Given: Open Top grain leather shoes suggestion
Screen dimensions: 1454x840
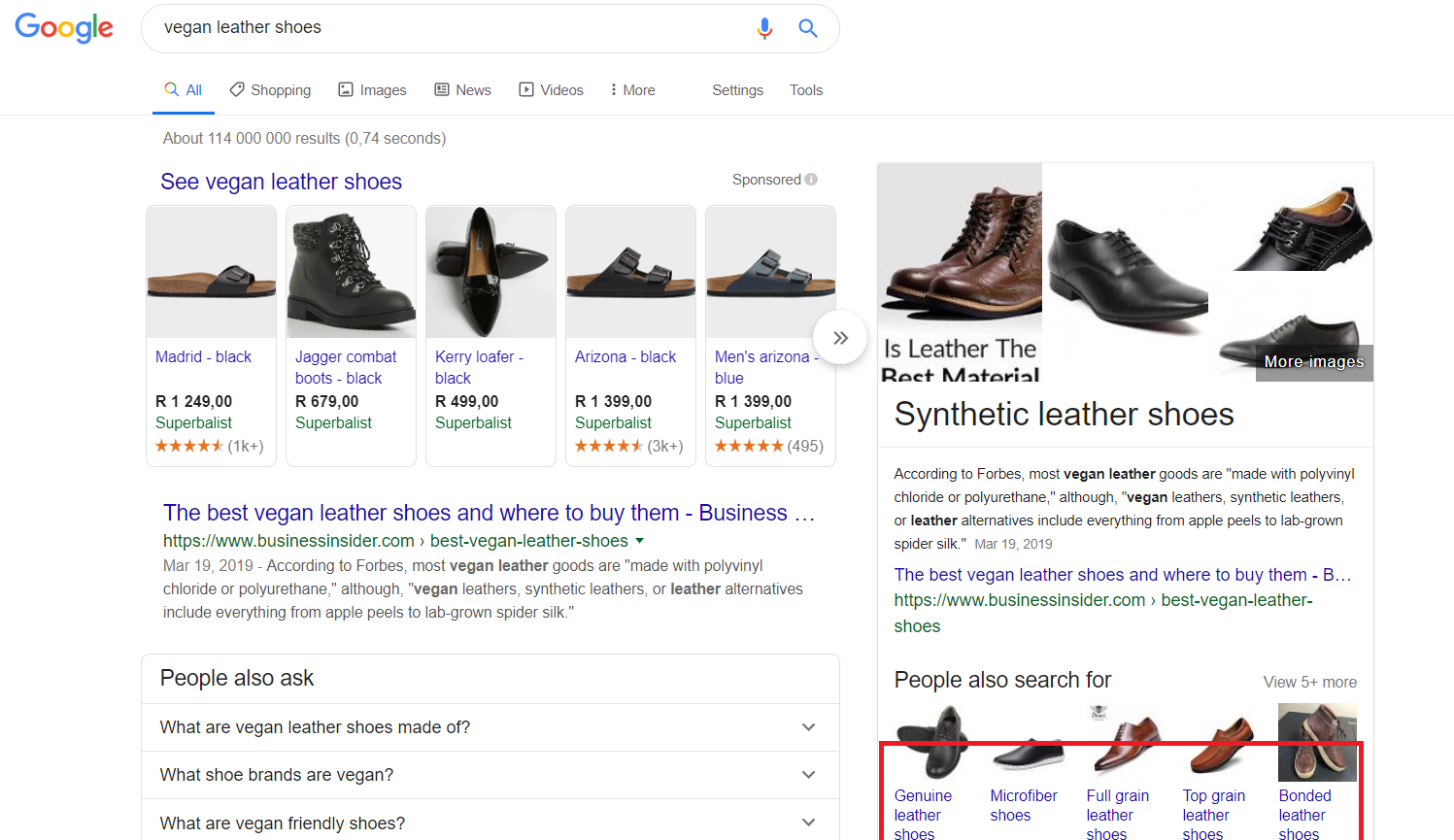Looking at the screenshot, I should click(1213, 815).
